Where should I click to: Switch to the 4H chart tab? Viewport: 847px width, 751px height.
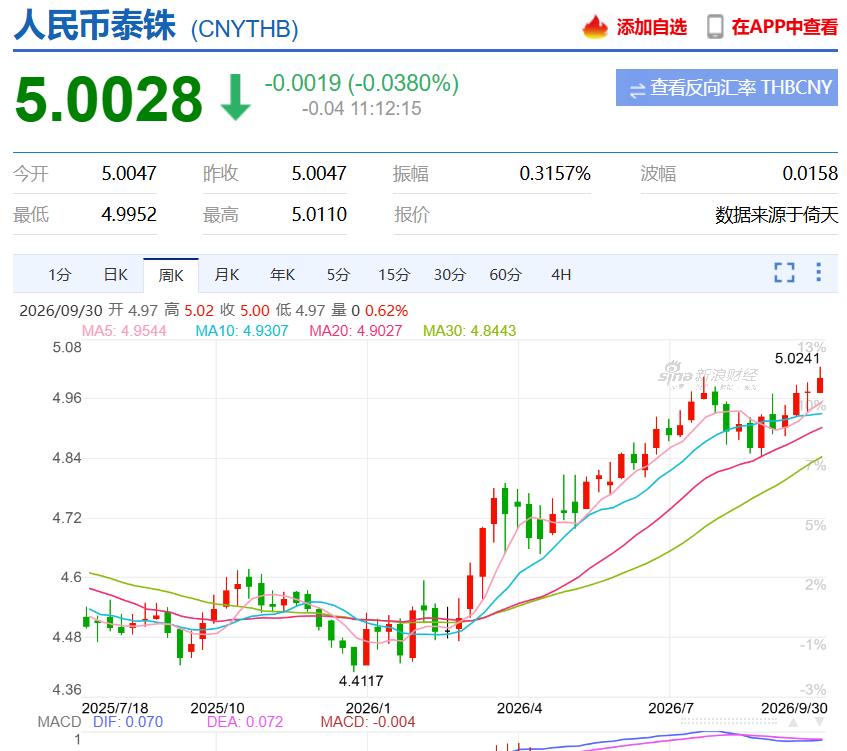tap(561, 275)
